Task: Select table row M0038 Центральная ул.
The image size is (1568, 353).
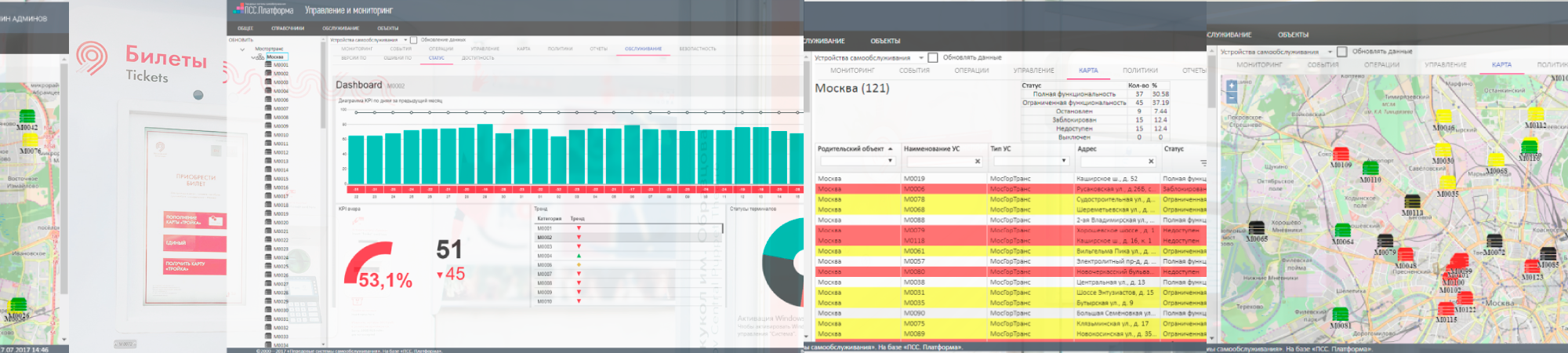Action: point(1011,282)
